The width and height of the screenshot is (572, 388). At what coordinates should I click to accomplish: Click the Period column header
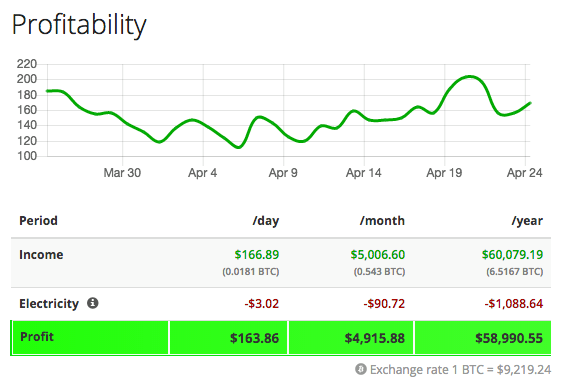(x=38, y=221)
